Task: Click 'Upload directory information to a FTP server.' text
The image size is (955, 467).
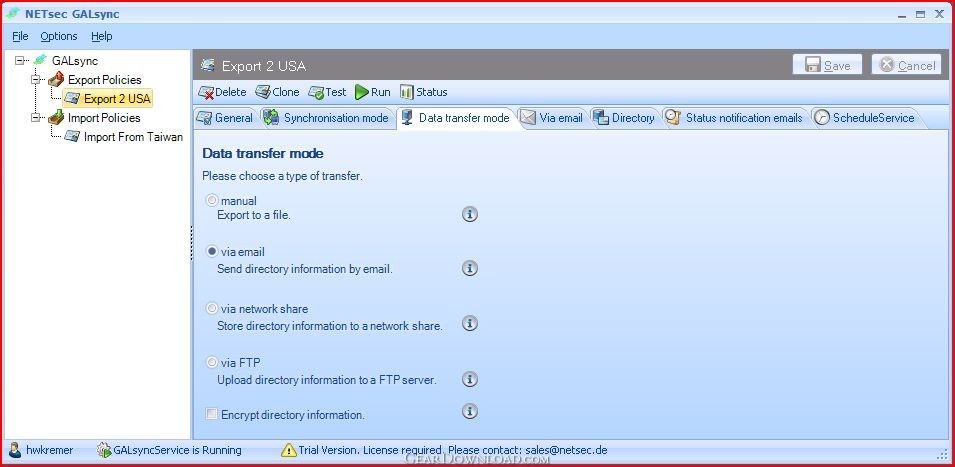Action: pyautogui.click(x=327, y=380)
